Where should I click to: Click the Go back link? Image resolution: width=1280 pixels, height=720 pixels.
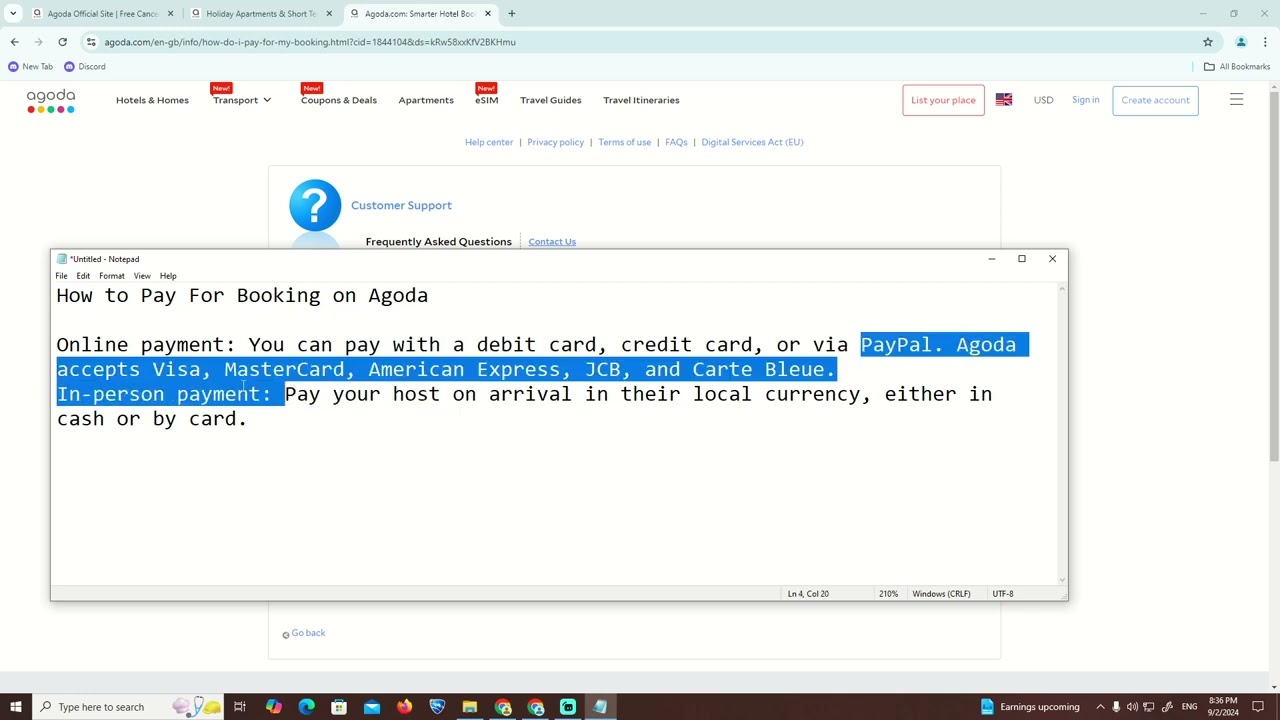click(x=308, y=633)
